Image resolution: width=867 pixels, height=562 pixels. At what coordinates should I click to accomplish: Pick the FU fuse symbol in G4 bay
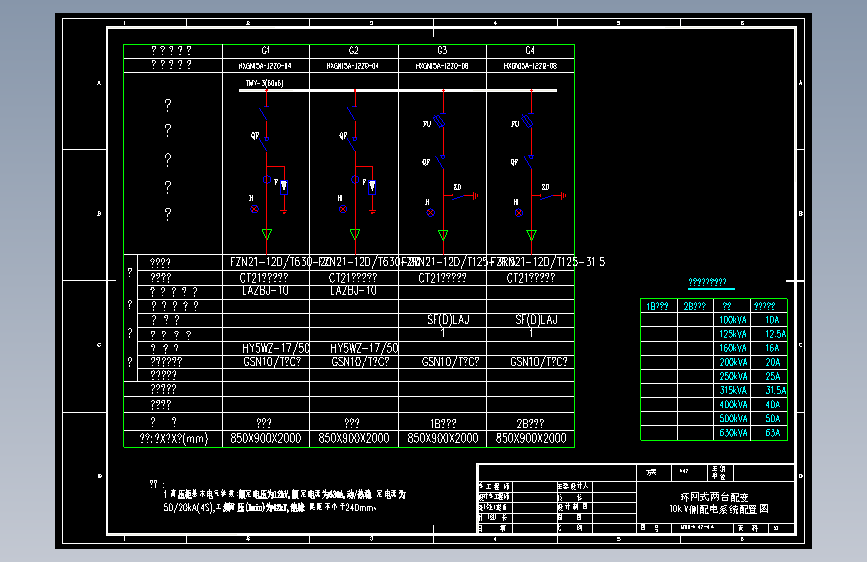point(528,121)
